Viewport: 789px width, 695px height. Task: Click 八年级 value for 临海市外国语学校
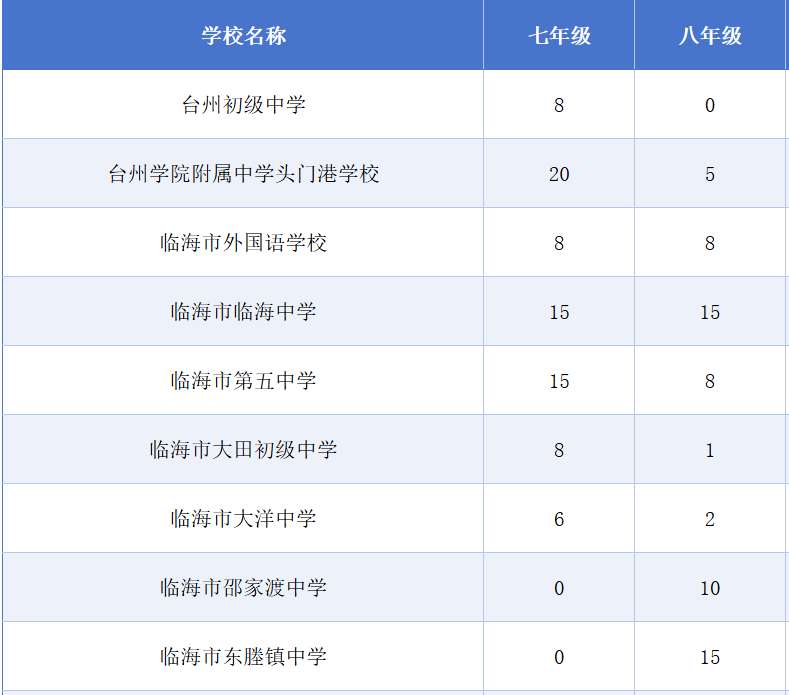[x=710, y=243]
